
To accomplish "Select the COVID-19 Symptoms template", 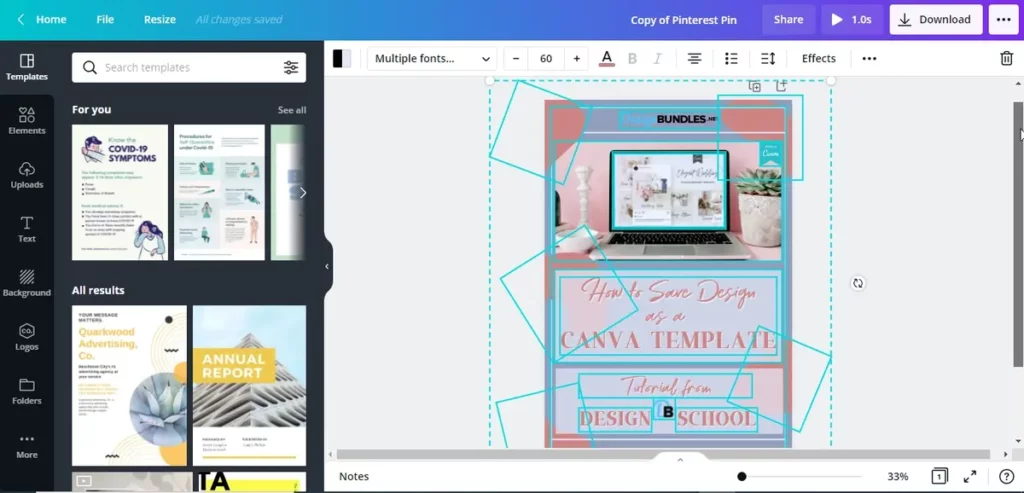I will click(x=120, y=193).
